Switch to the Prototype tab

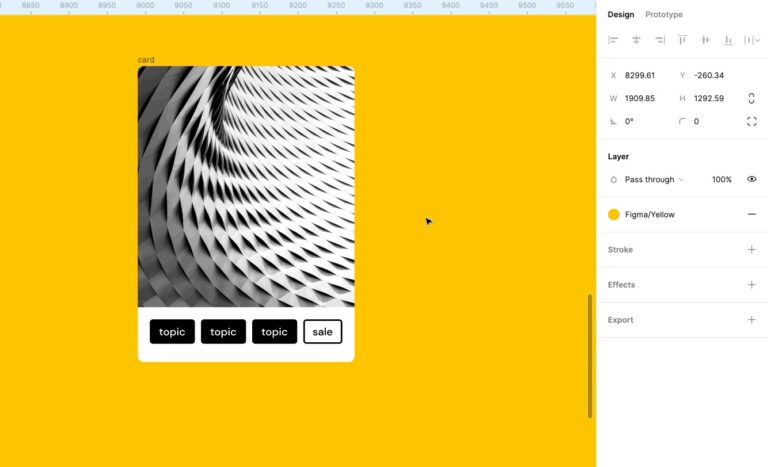coord(664,15)
